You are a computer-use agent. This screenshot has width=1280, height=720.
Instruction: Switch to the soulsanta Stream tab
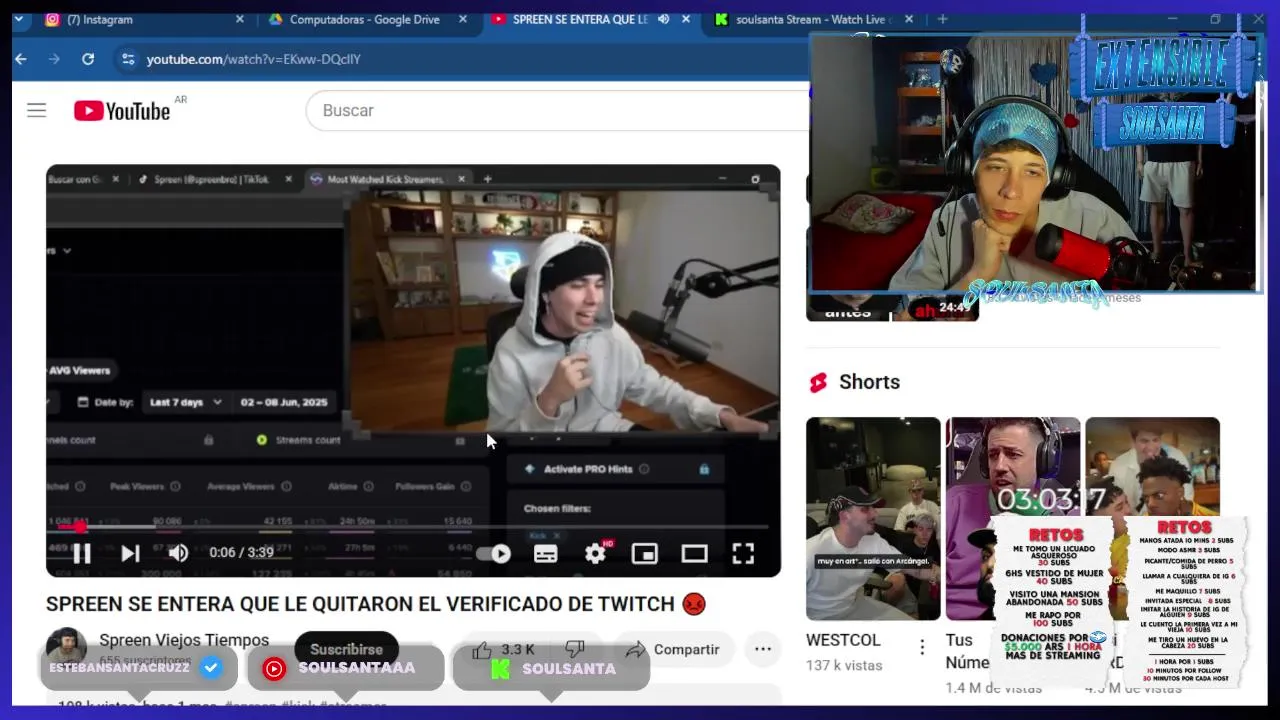click(812, 19)
